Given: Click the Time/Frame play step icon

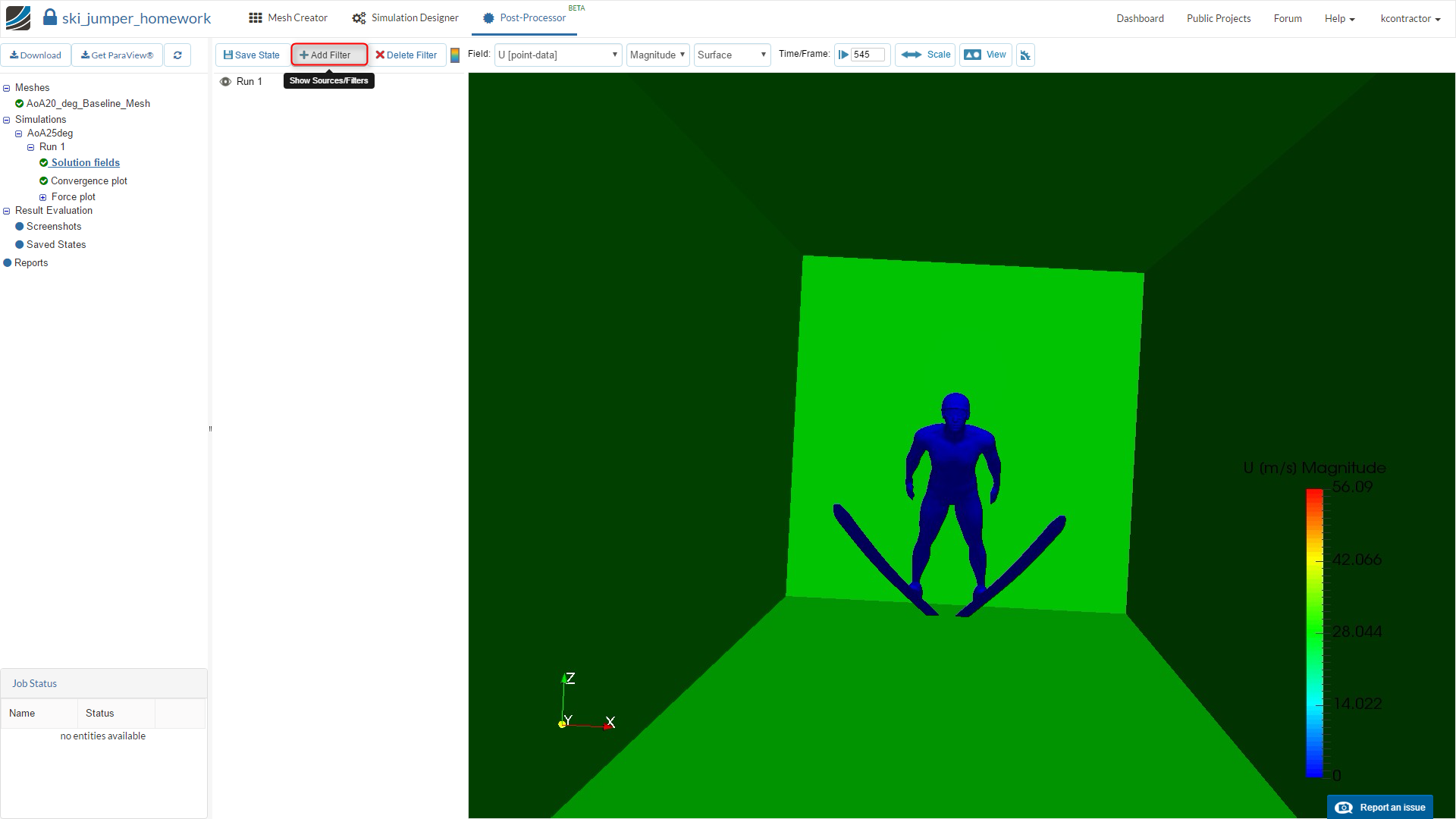Looking at the screenshot, I should pyautogui.click(x=843, y=55).
